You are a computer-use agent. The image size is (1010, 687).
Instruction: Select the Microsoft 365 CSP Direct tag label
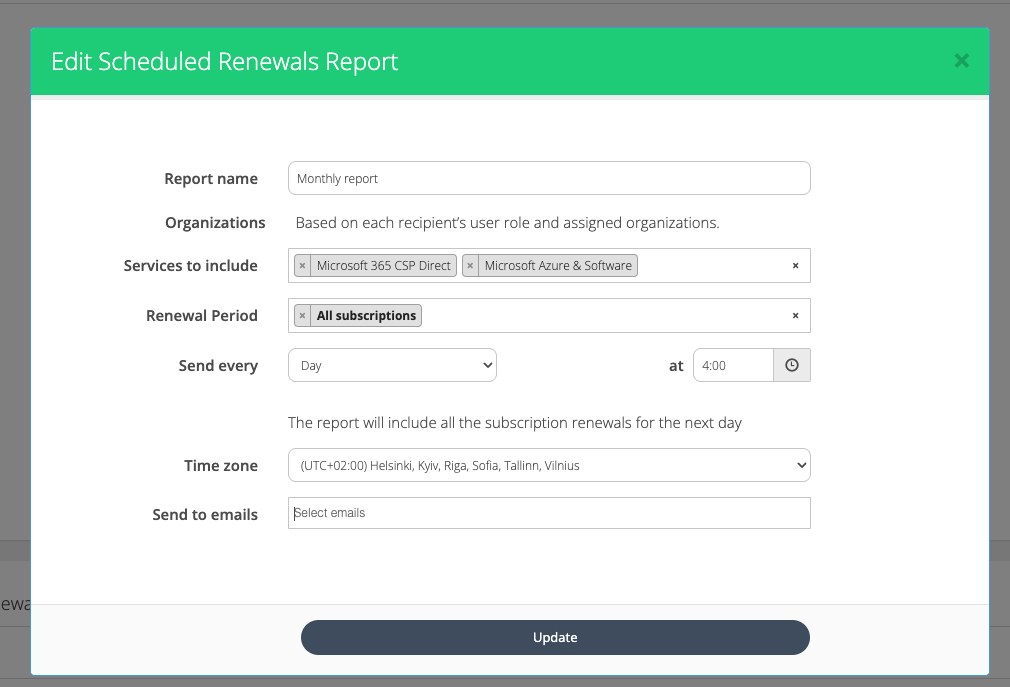pos(383,266)
